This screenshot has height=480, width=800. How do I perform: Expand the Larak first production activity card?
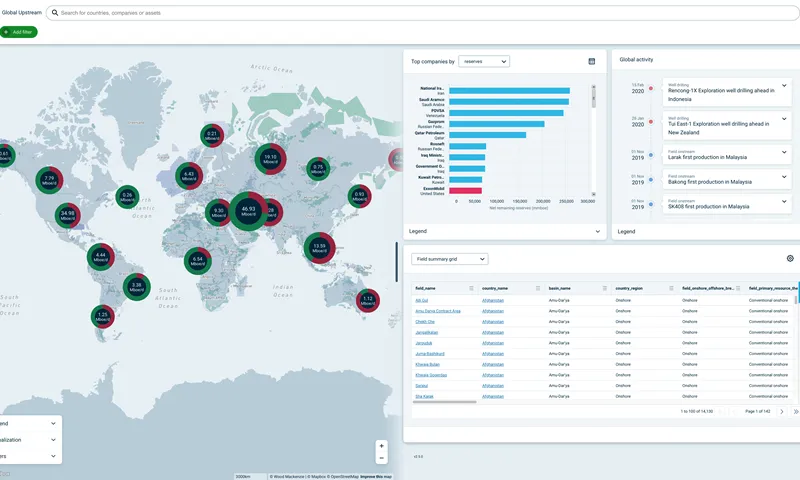point(784,154)
